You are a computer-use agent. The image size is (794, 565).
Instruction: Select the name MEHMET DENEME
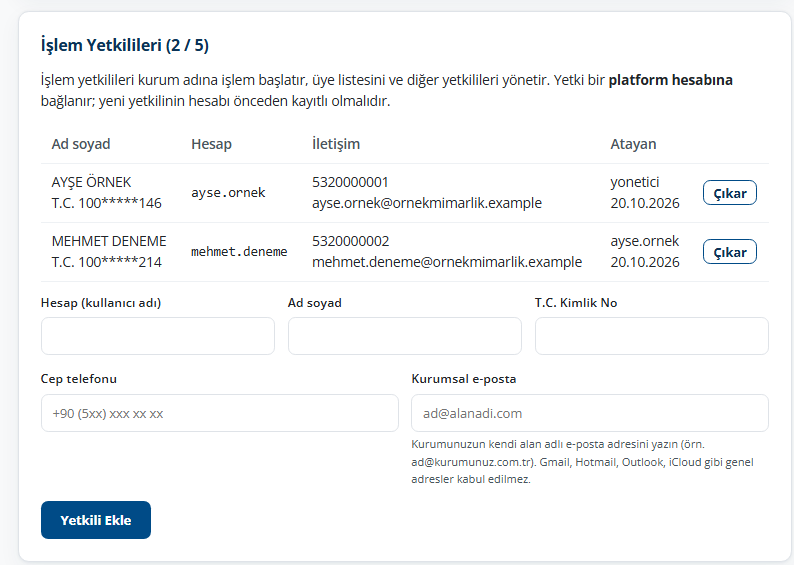(x=109, y=241)
